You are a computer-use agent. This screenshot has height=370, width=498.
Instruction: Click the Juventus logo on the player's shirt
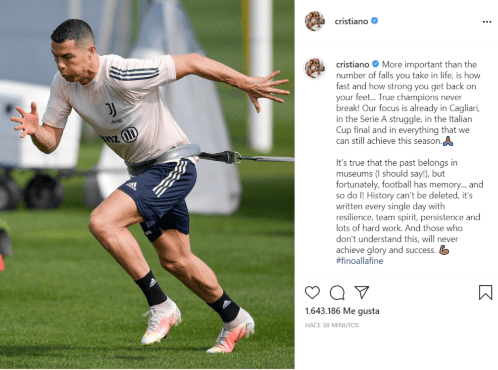111,110
